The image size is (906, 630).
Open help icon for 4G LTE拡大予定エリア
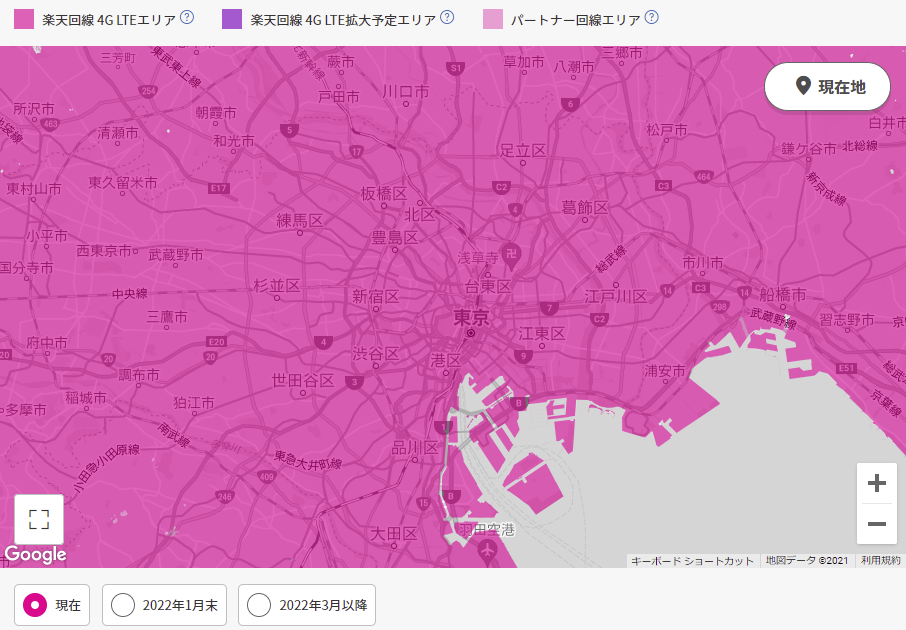click(x=447, y=17)
